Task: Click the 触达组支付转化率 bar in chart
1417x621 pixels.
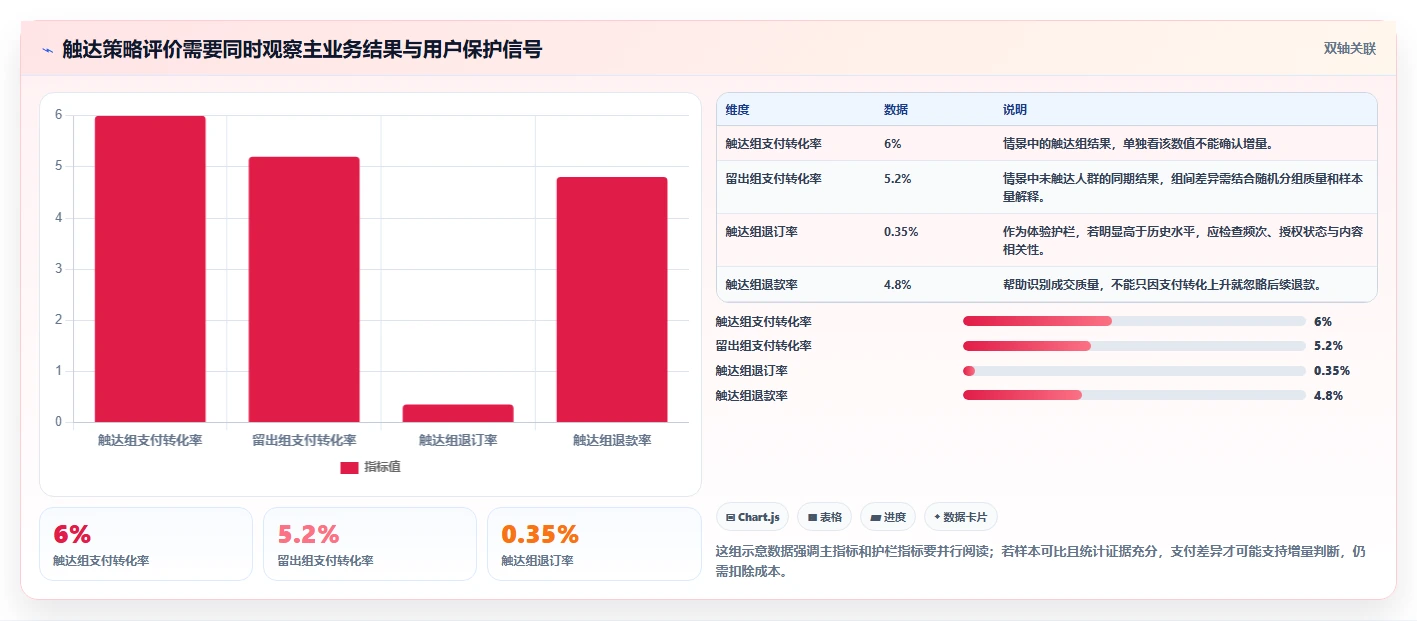Action: [150, 269]
